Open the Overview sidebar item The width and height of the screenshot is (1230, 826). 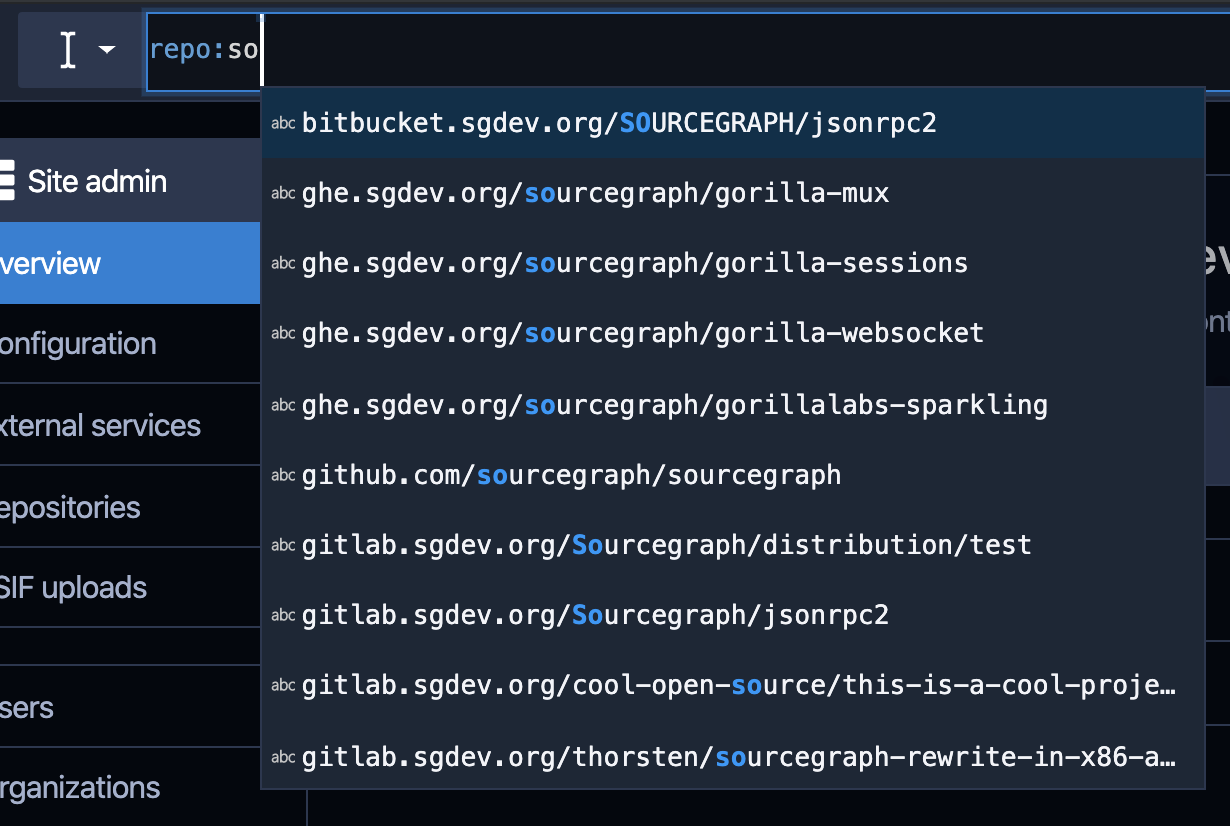(x=130, y=263)
